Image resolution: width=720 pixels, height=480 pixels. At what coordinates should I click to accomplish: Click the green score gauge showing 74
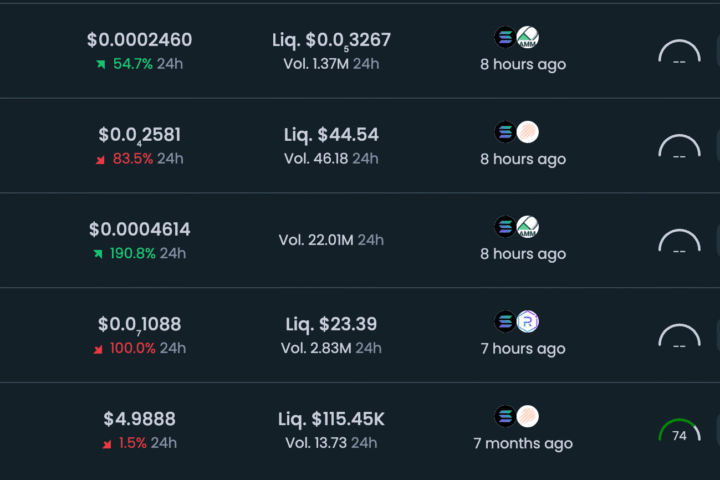[679, 434]
